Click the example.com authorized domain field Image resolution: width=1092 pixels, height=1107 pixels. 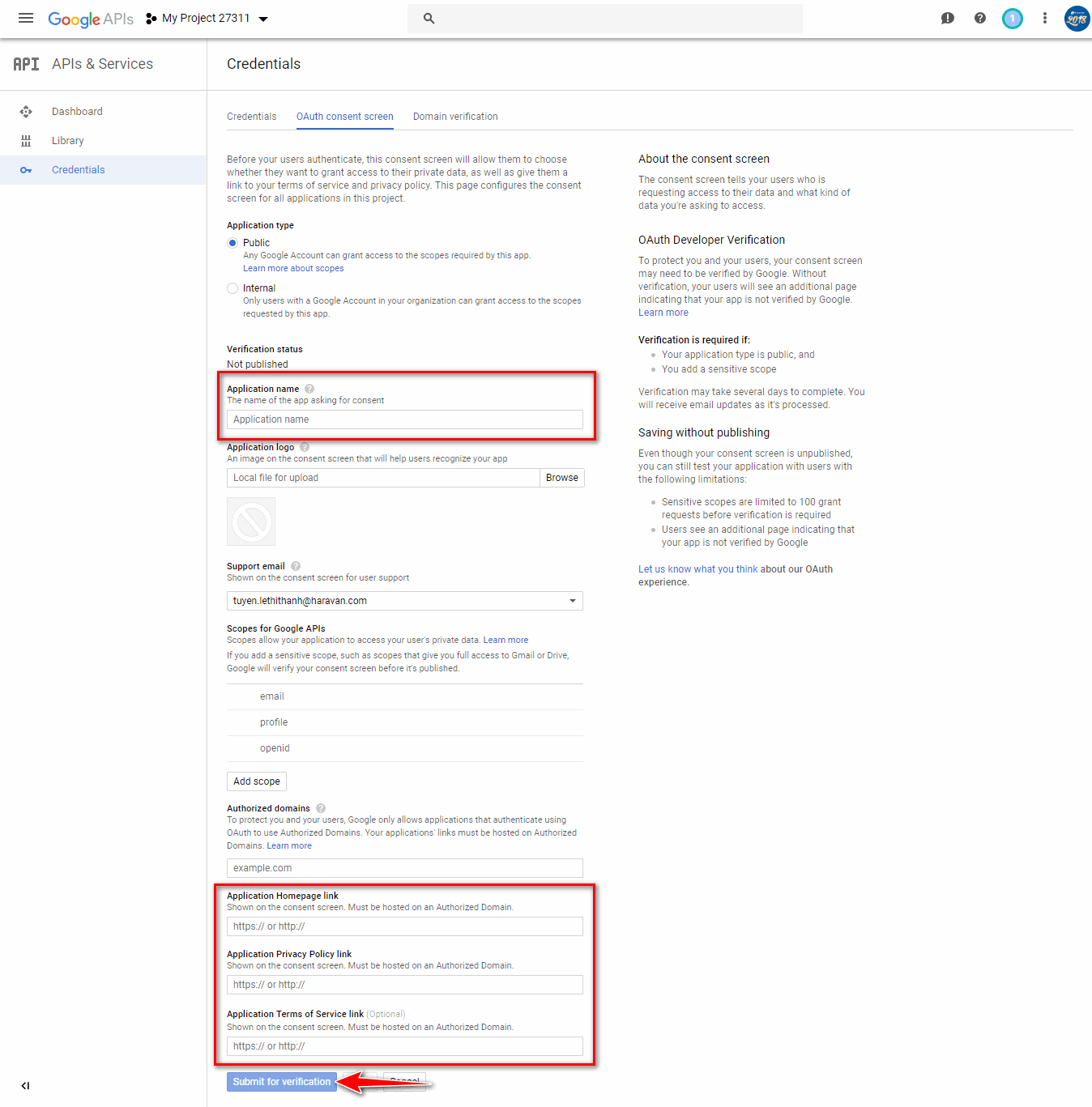(x=405, y=868)
